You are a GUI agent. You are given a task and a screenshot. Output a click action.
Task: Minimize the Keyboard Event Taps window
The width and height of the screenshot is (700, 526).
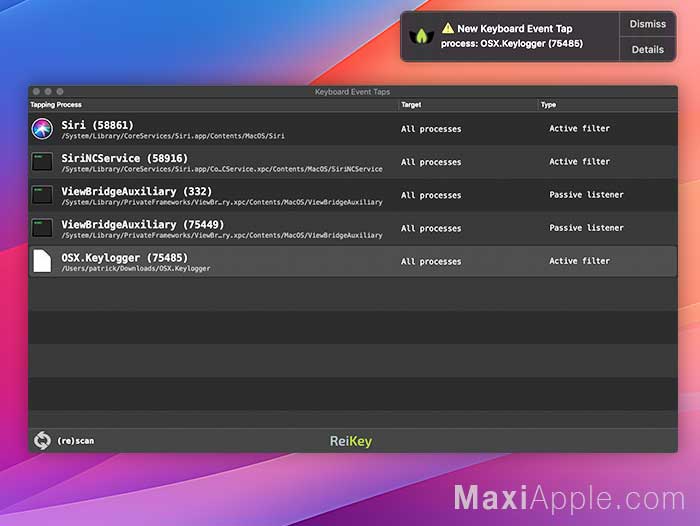pos(48,92)
